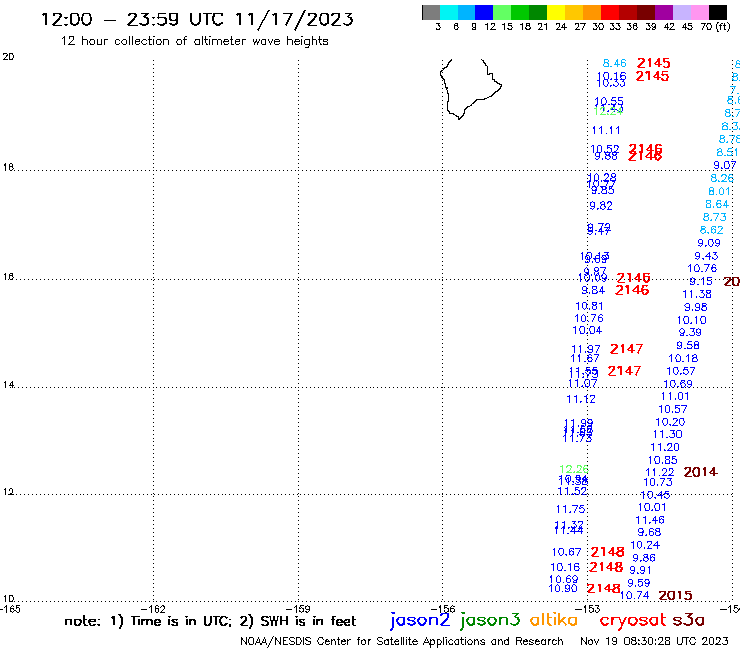Click the '10.74' wave height value
The image size is (740, 650).
click(634, 596)
